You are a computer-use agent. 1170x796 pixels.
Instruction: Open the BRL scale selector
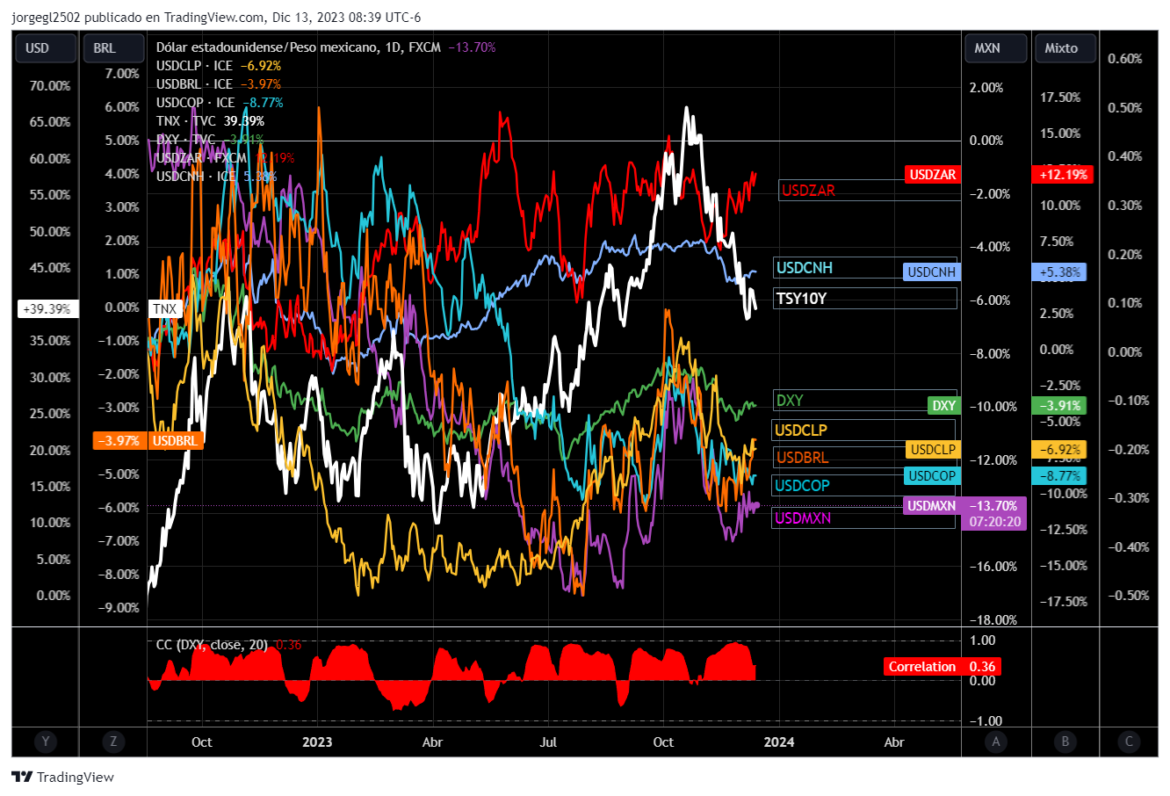point(112,48)
